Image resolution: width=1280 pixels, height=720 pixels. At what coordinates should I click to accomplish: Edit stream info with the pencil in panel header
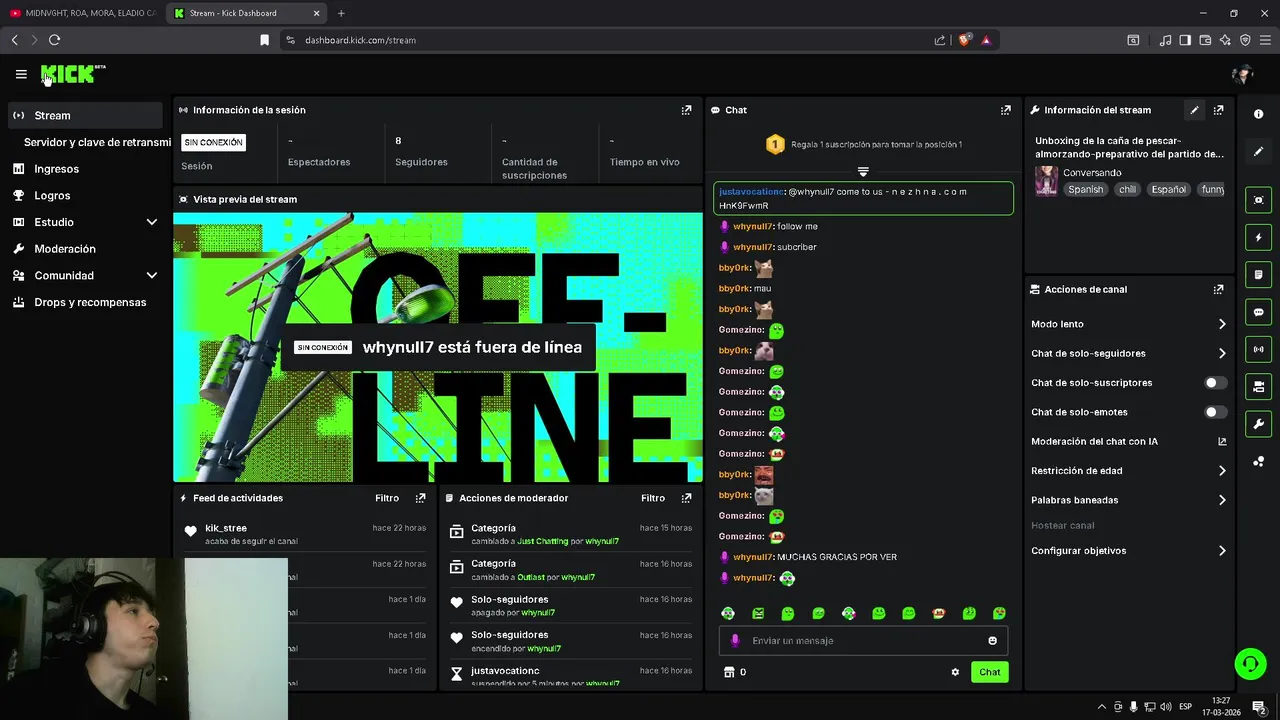pyautogui.click(x=1194, y=110)
